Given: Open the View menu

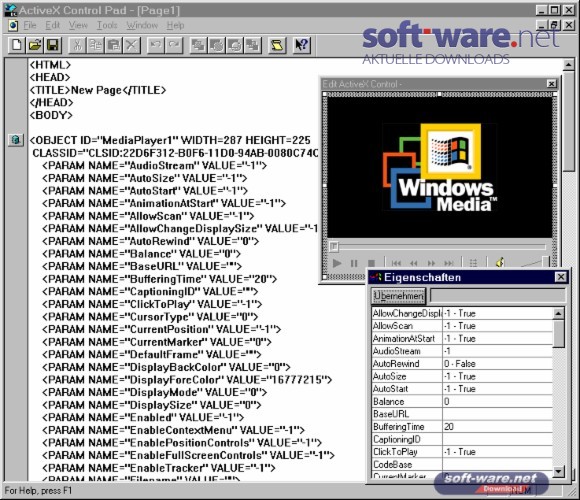Looking at the screenshot, I should pyautogui.click(x=78, y=26).
